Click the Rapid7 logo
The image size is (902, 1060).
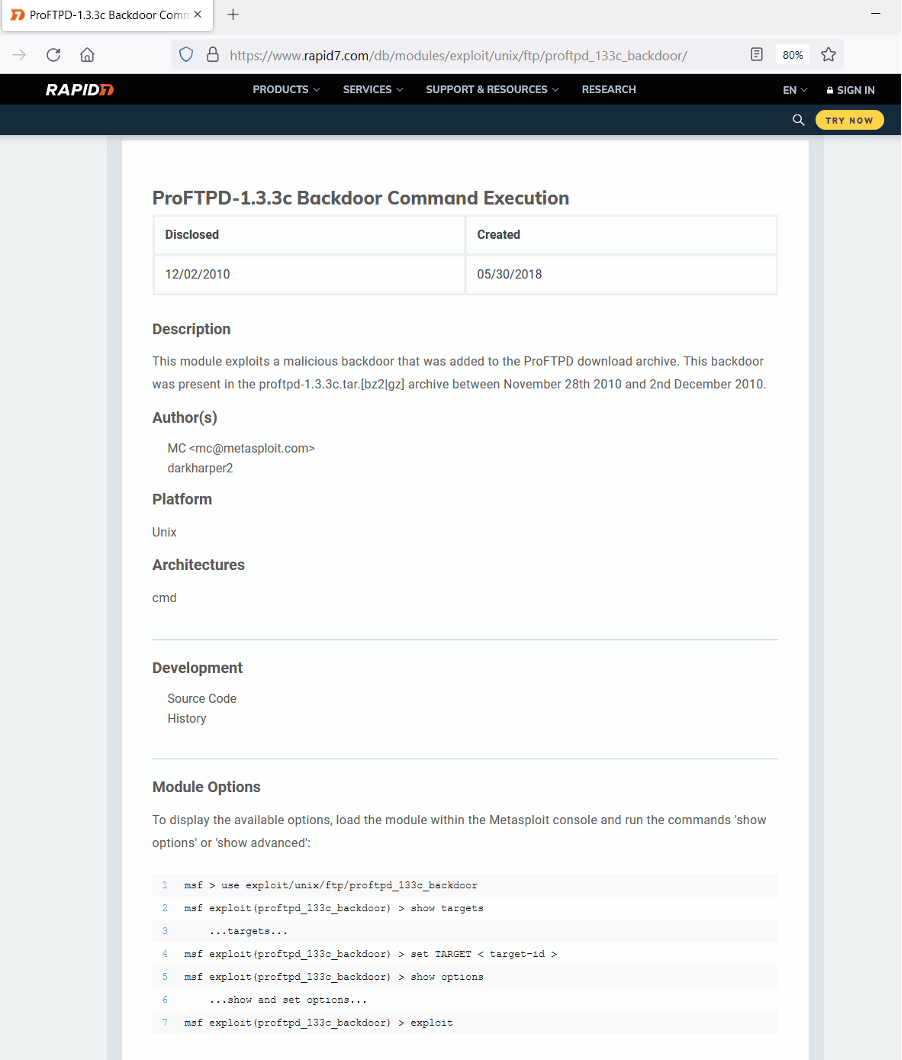click(80, 90)
